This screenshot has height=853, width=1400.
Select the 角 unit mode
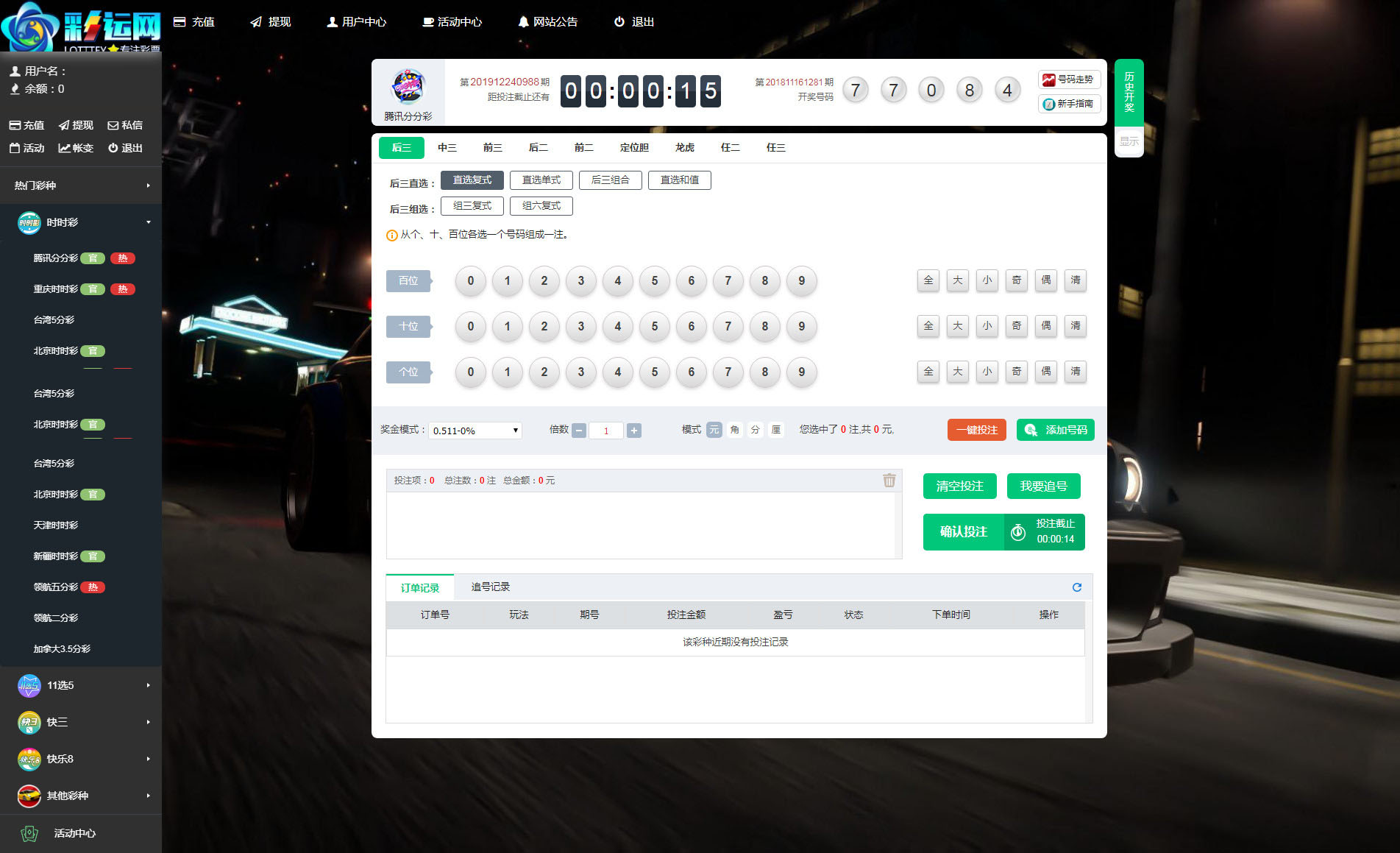pos(734,430)
